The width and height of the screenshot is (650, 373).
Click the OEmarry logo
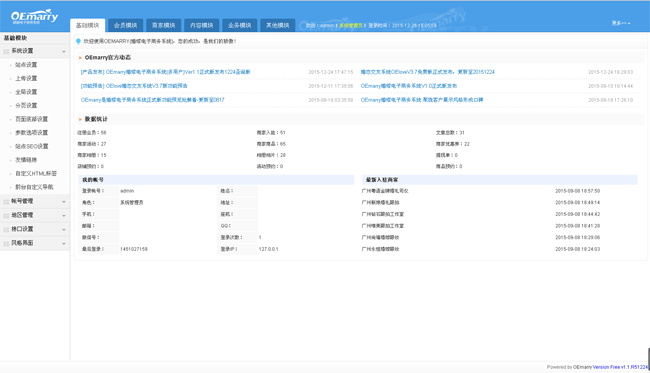click(x=34, y=17)
